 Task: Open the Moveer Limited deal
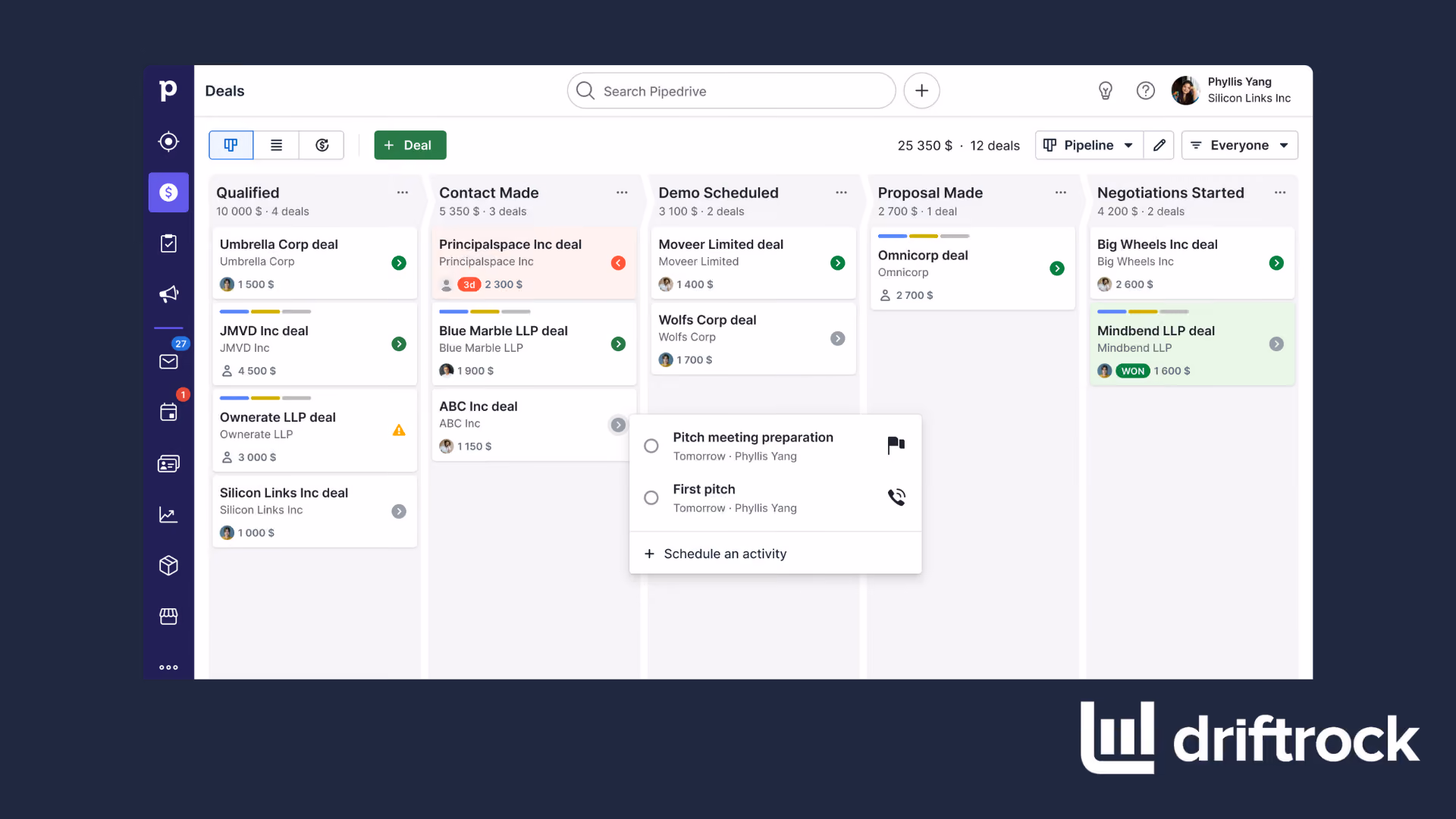tap(753, 263)
